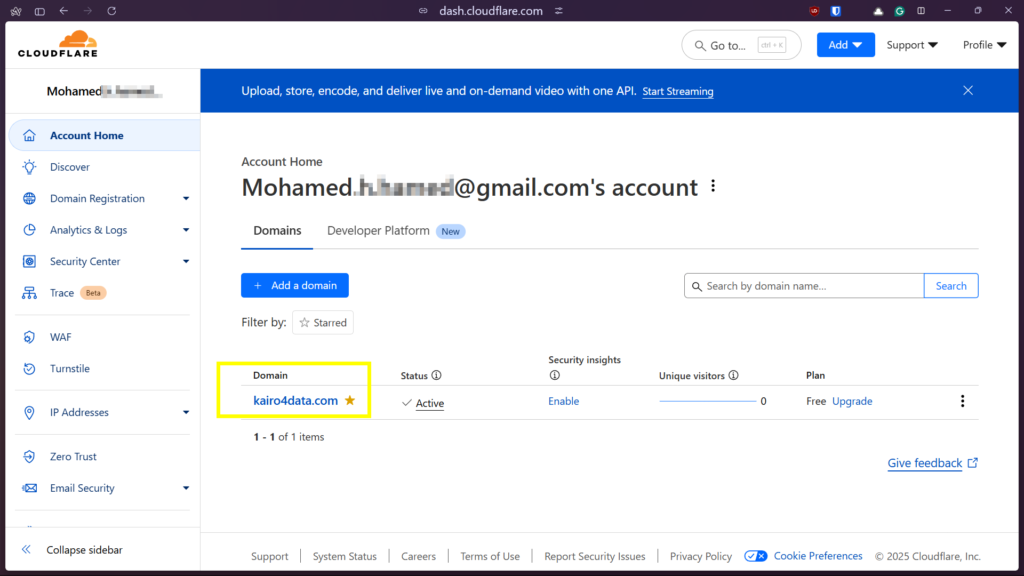Click the star next to kairo4data.com
The image size is (1024, 576).
pos(350,400)
